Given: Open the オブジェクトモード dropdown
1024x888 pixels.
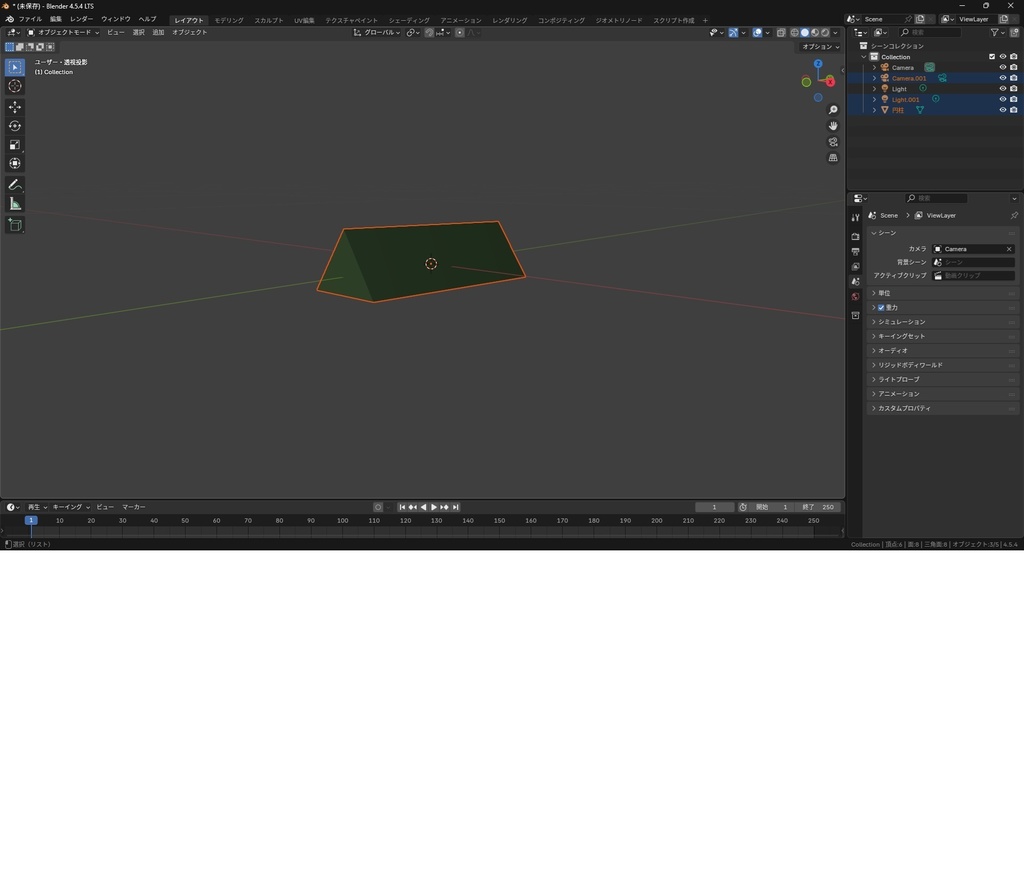Looking at the screenshot, I should tap(63, 33).
